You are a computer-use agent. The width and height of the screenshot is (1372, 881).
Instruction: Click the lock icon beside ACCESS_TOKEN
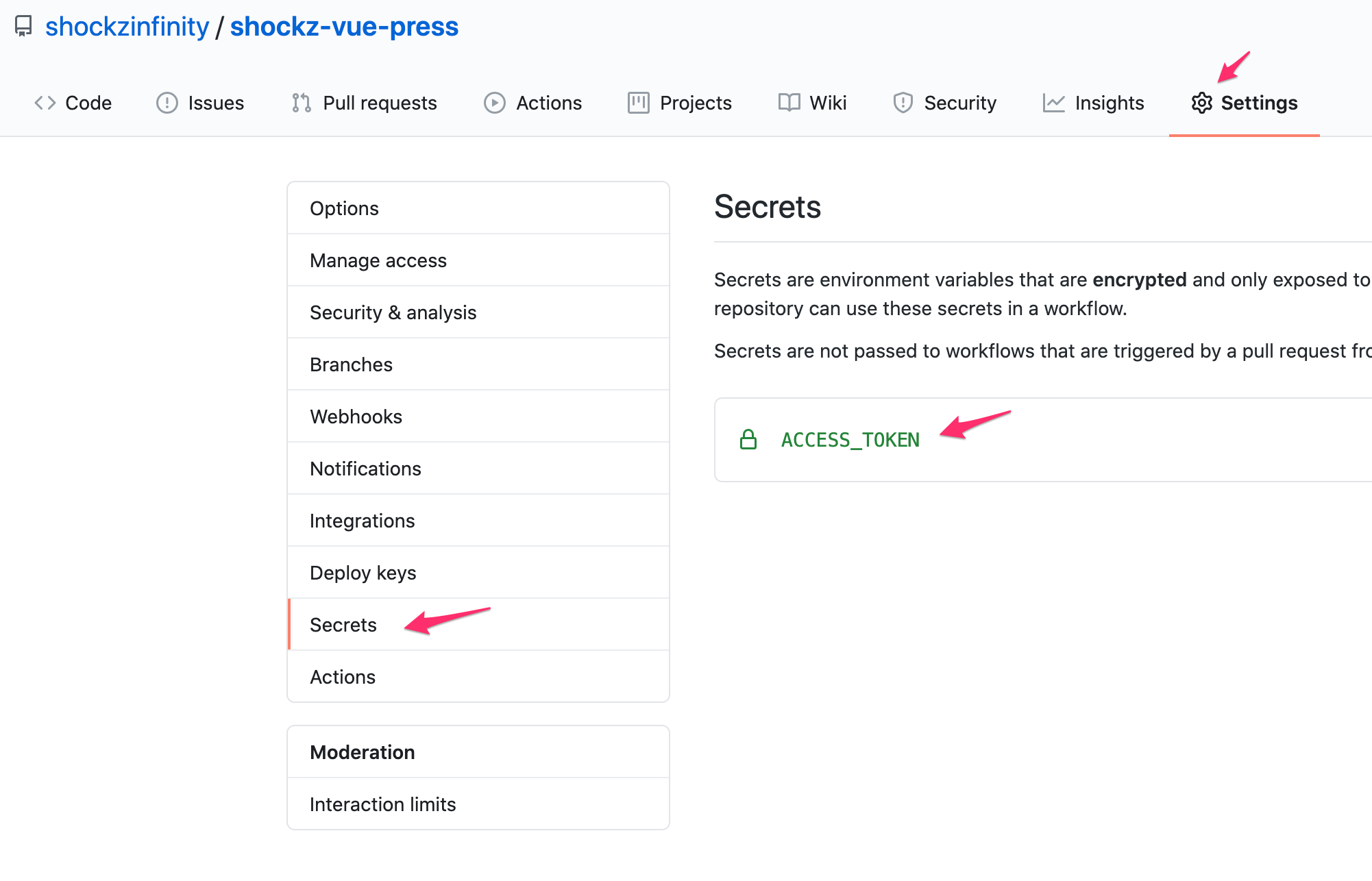coord(748,439)
